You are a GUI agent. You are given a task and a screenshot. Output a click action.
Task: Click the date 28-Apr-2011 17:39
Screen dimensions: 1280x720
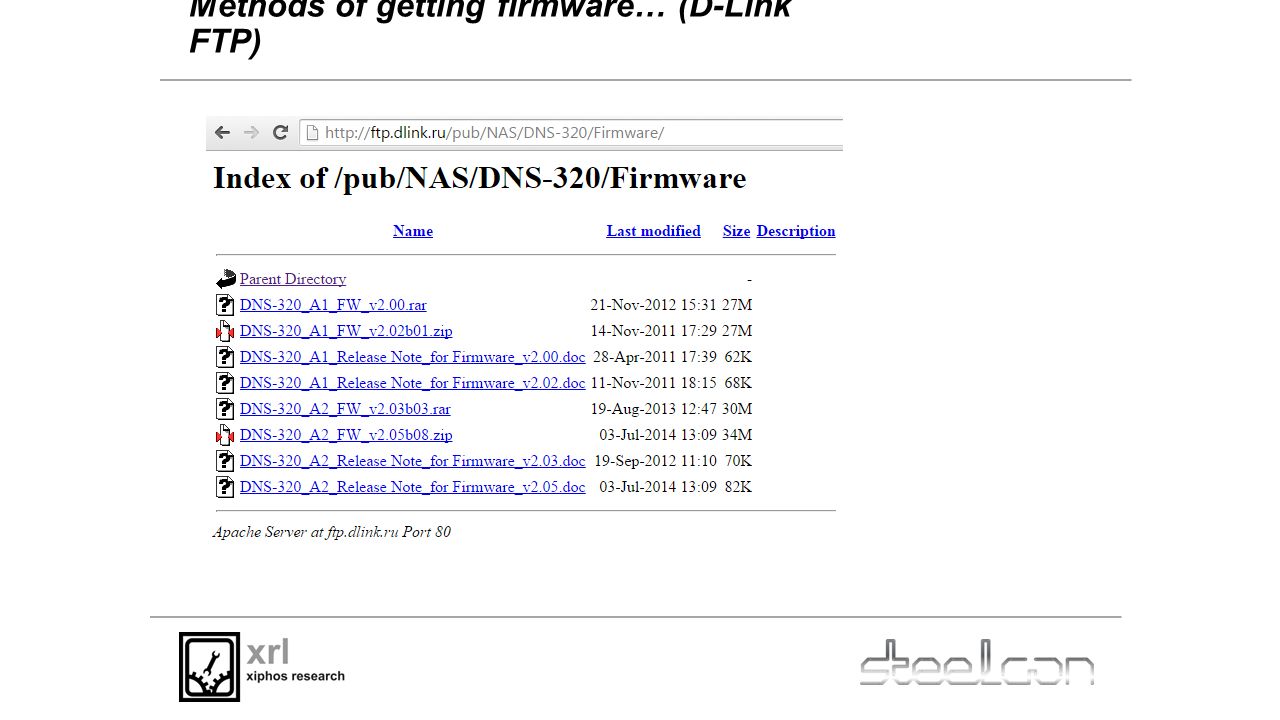point(655,357)
